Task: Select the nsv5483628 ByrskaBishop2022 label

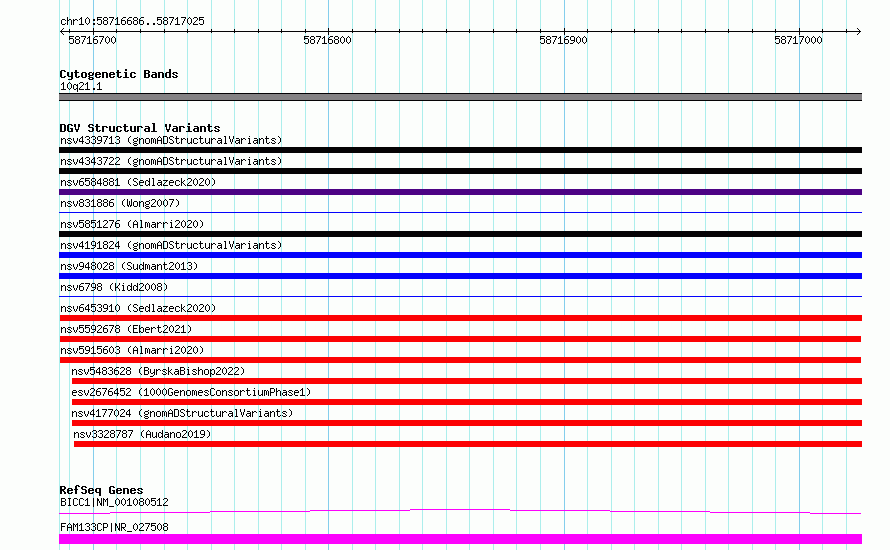Action: pos(158,371)
